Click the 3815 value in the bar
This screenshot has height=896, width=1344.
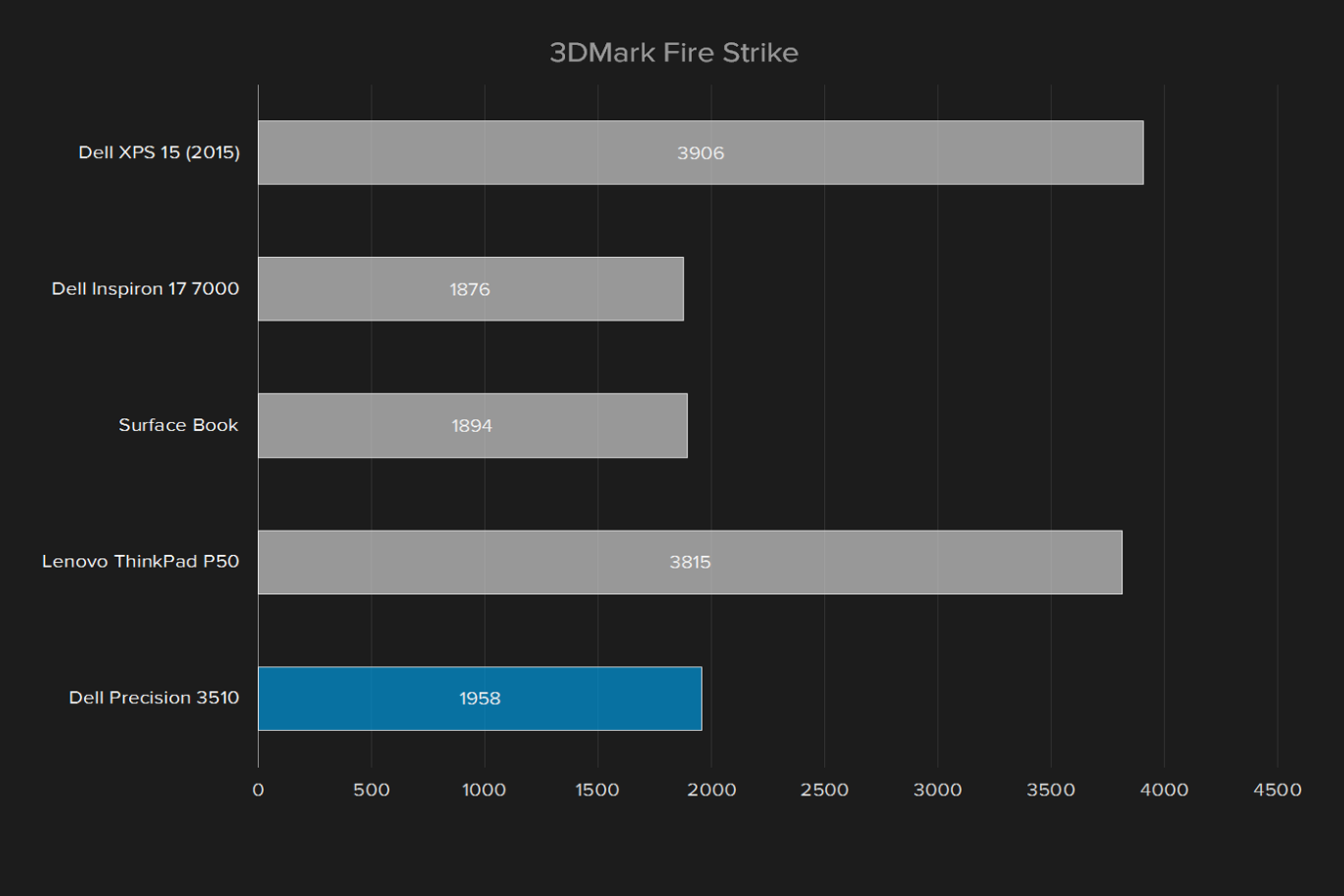[690, 562]
